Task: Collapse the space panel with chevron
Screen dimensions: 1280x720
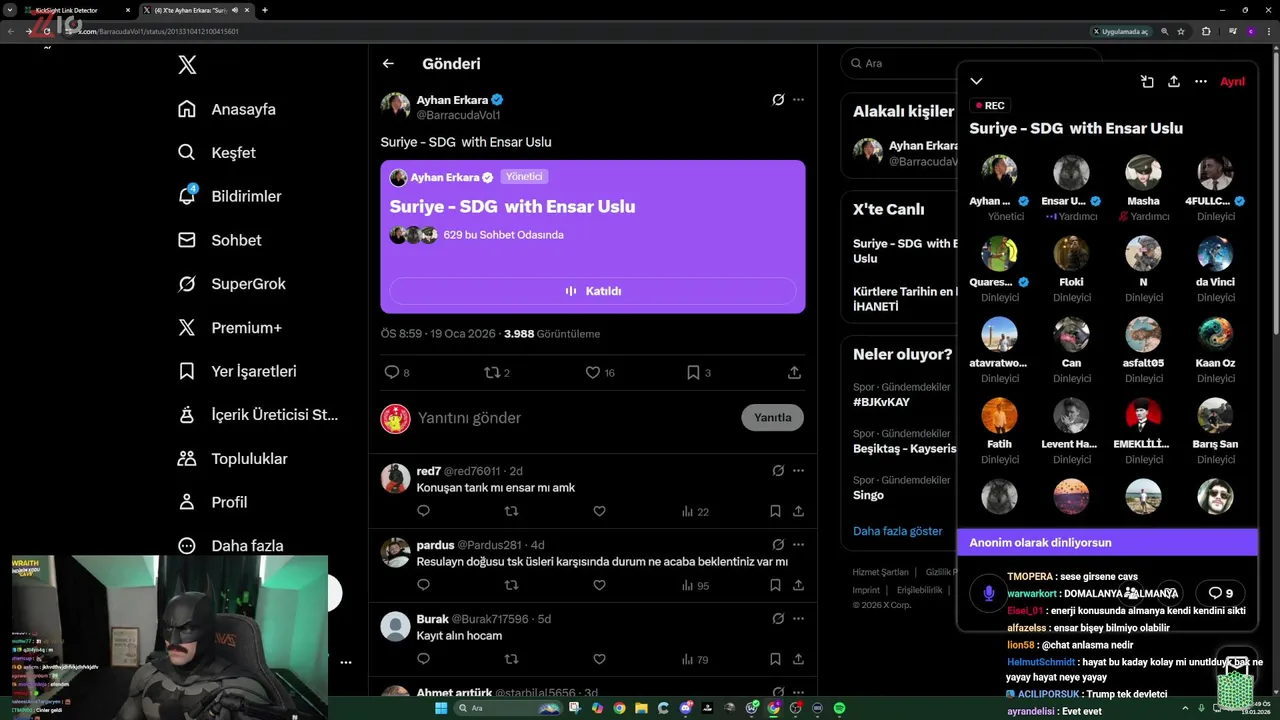Action: (x=977, y=82)
